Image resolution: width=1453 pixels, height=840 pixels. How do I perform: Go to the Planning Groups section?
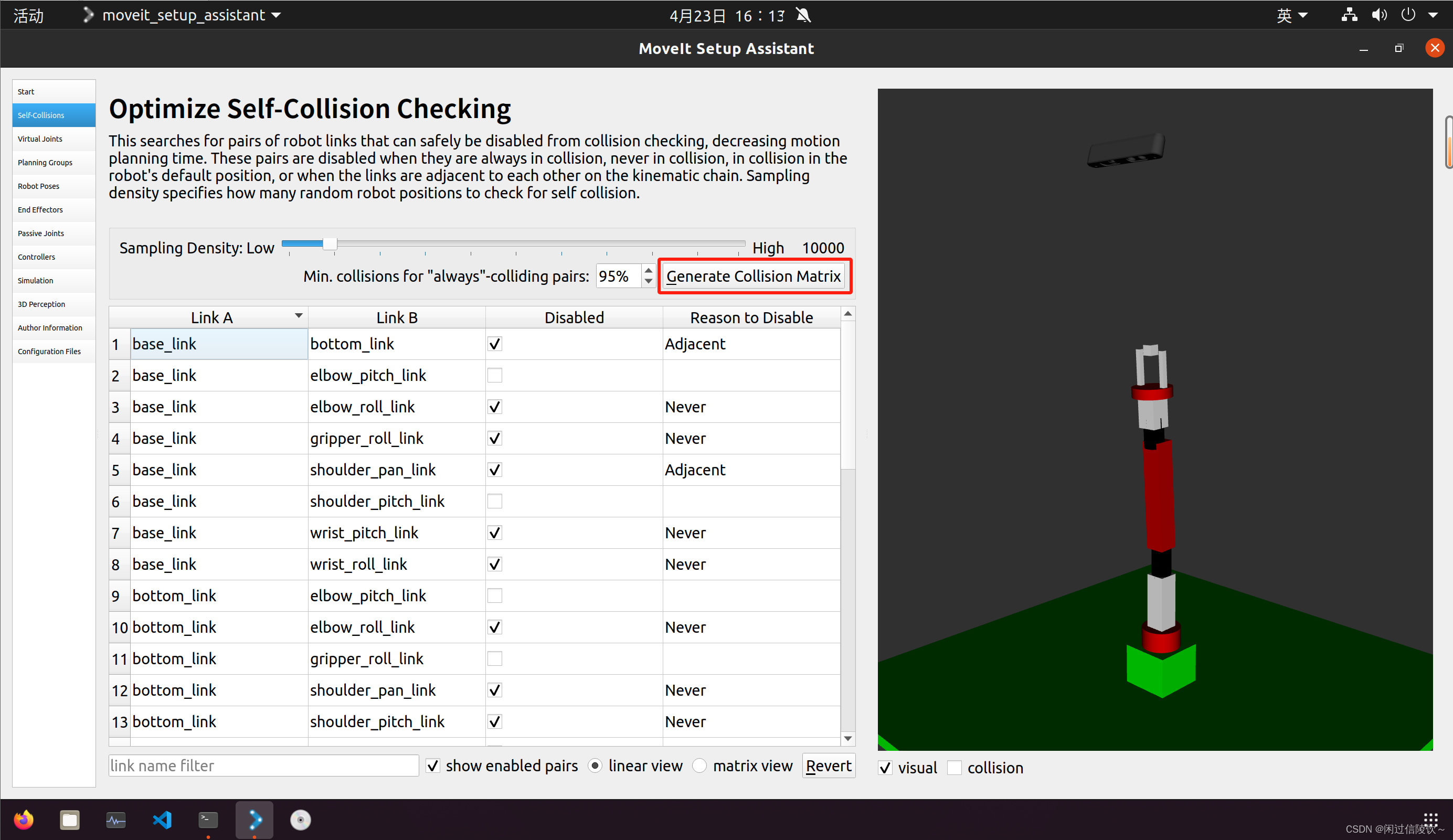click(x=45, y=163)
